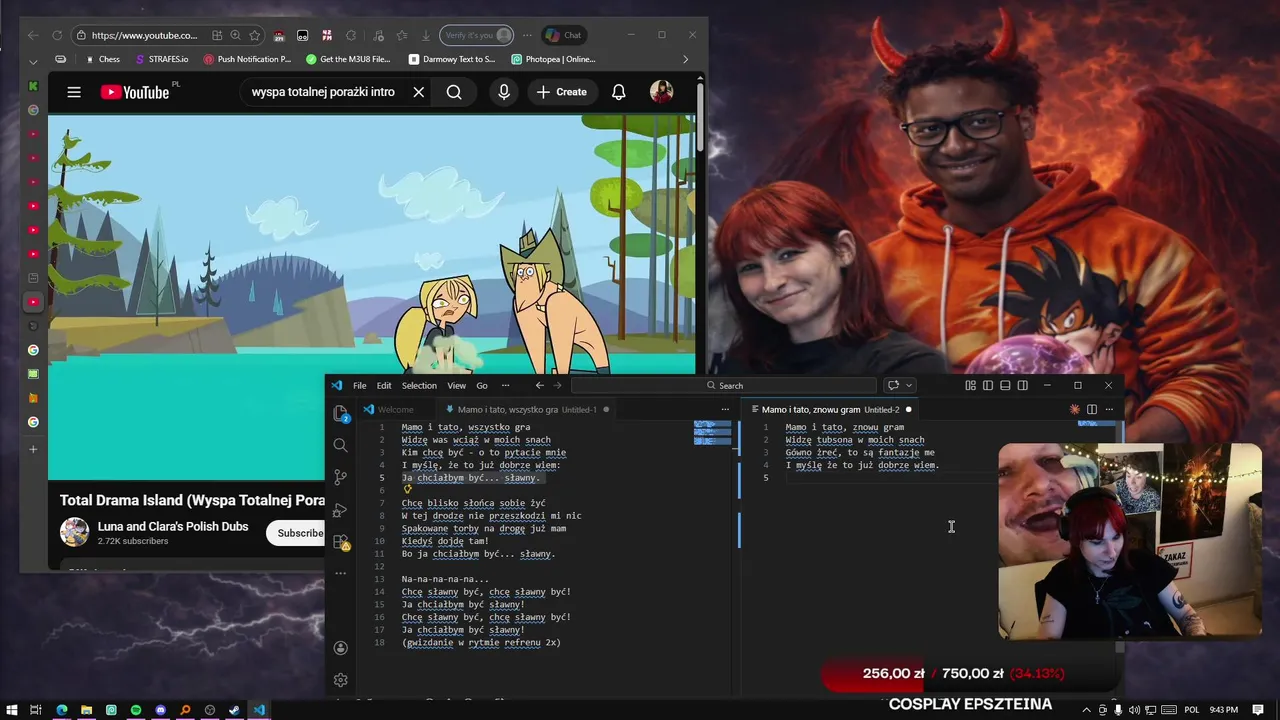
Task: Open STRAFES.io bookmark
Action: coord(161,59)
